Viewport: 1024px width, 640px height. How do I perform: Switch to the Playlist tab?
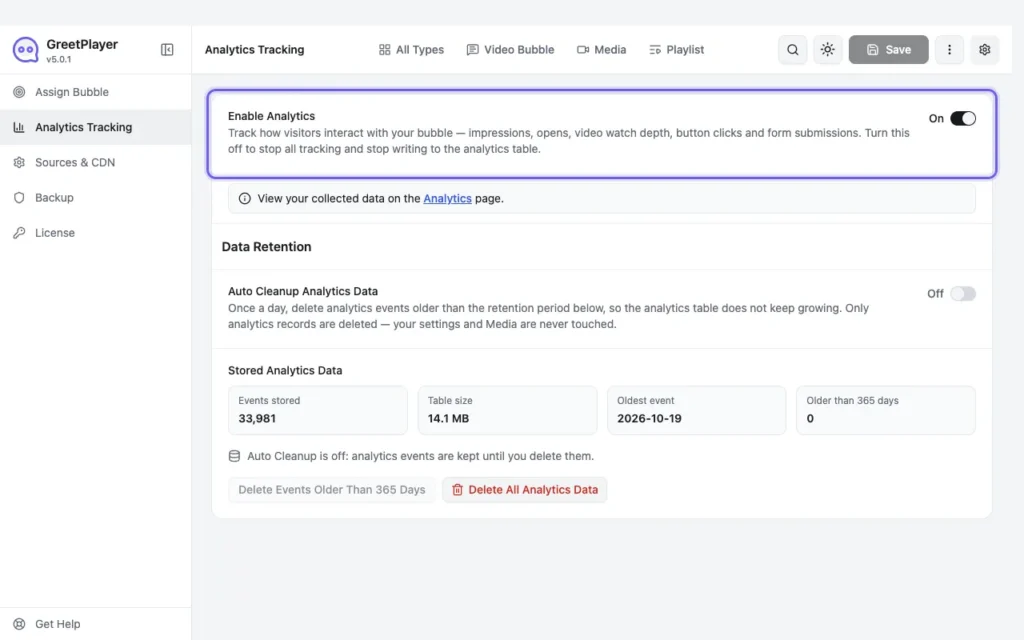[676, 50]
